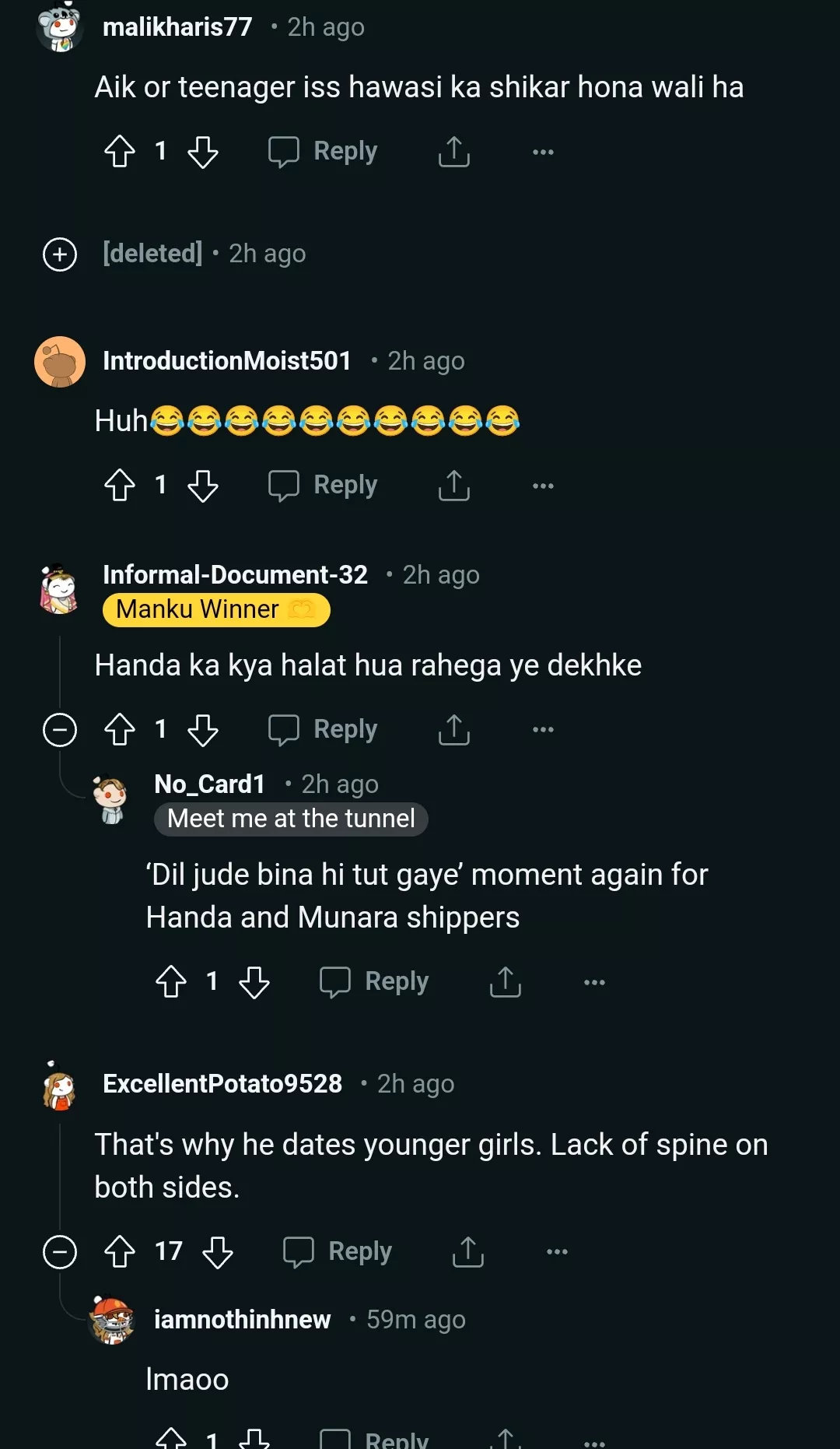840x1449 pixels.
Task: Open iamnothinhnew's profile link
Action: [x=242, y=1320]
